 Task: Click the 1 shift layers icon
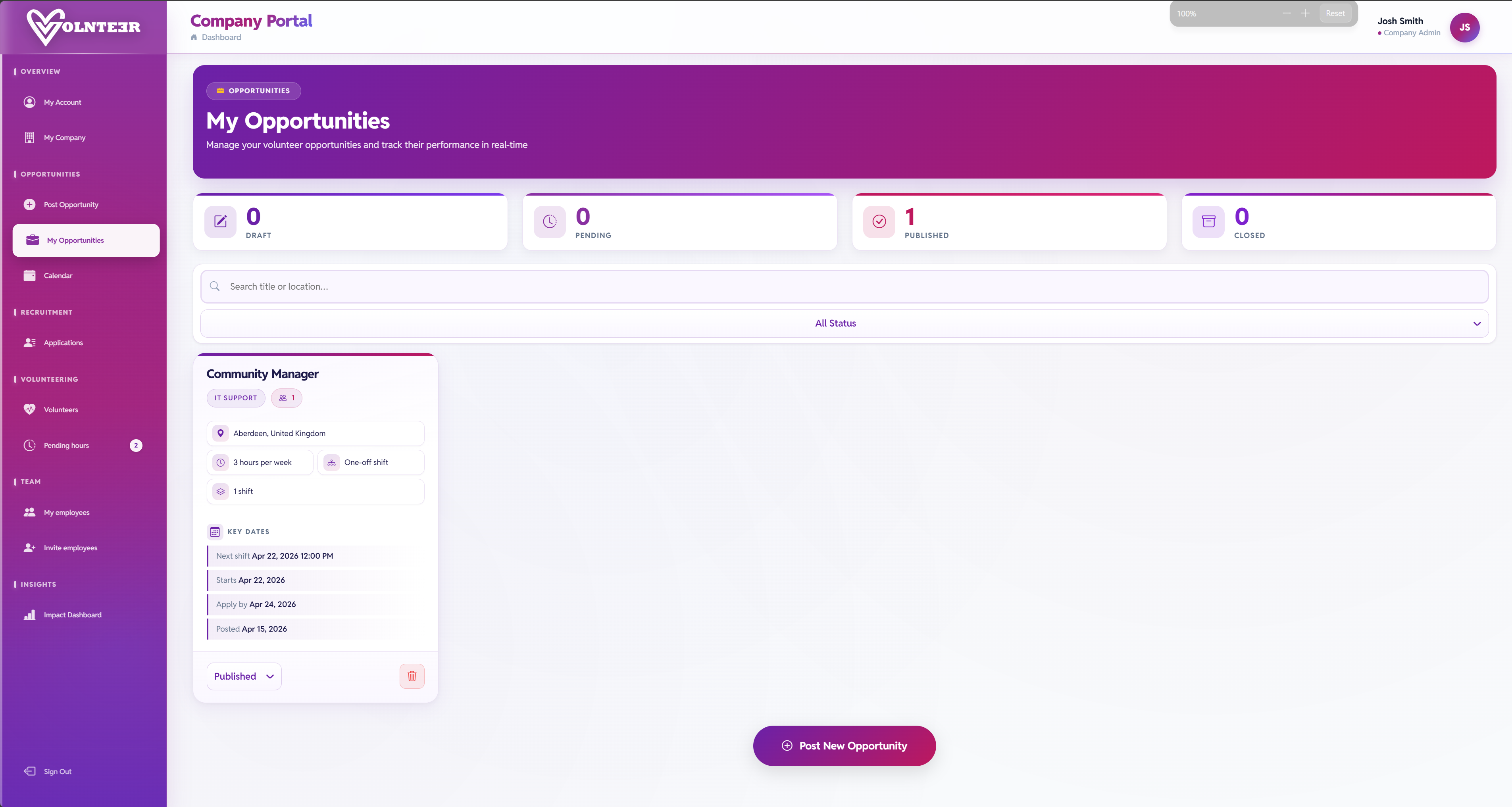coord(221,492)
